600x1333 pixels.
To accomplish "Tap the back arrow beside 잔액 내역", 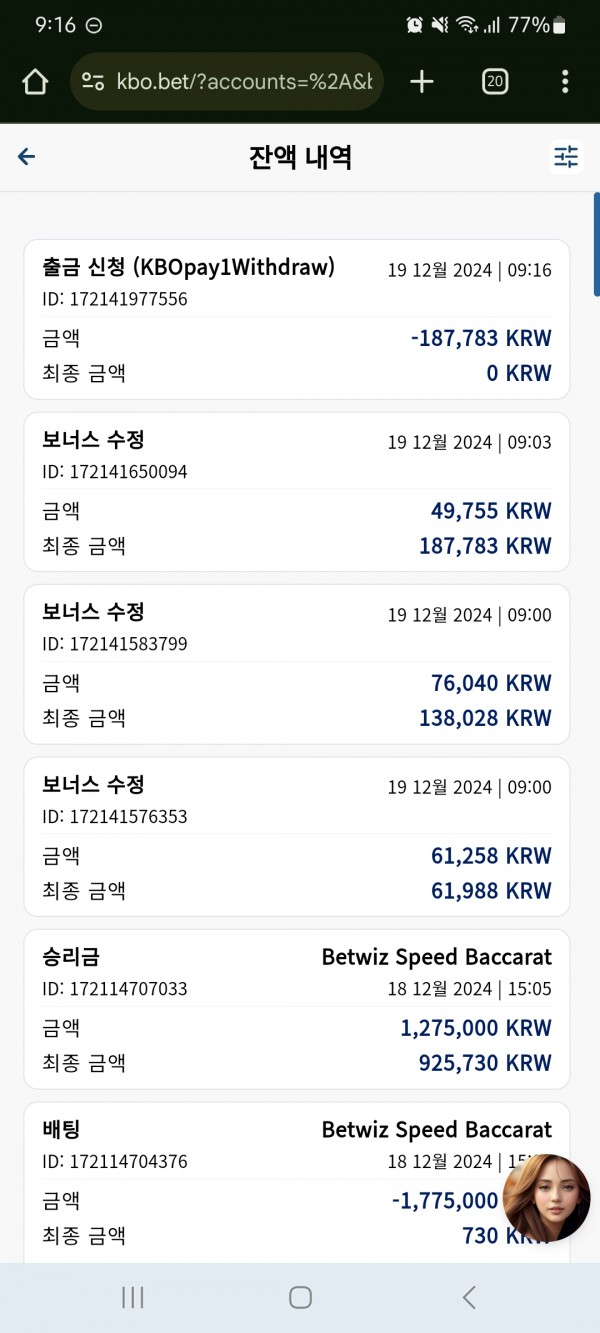I will tap(27, 157).
